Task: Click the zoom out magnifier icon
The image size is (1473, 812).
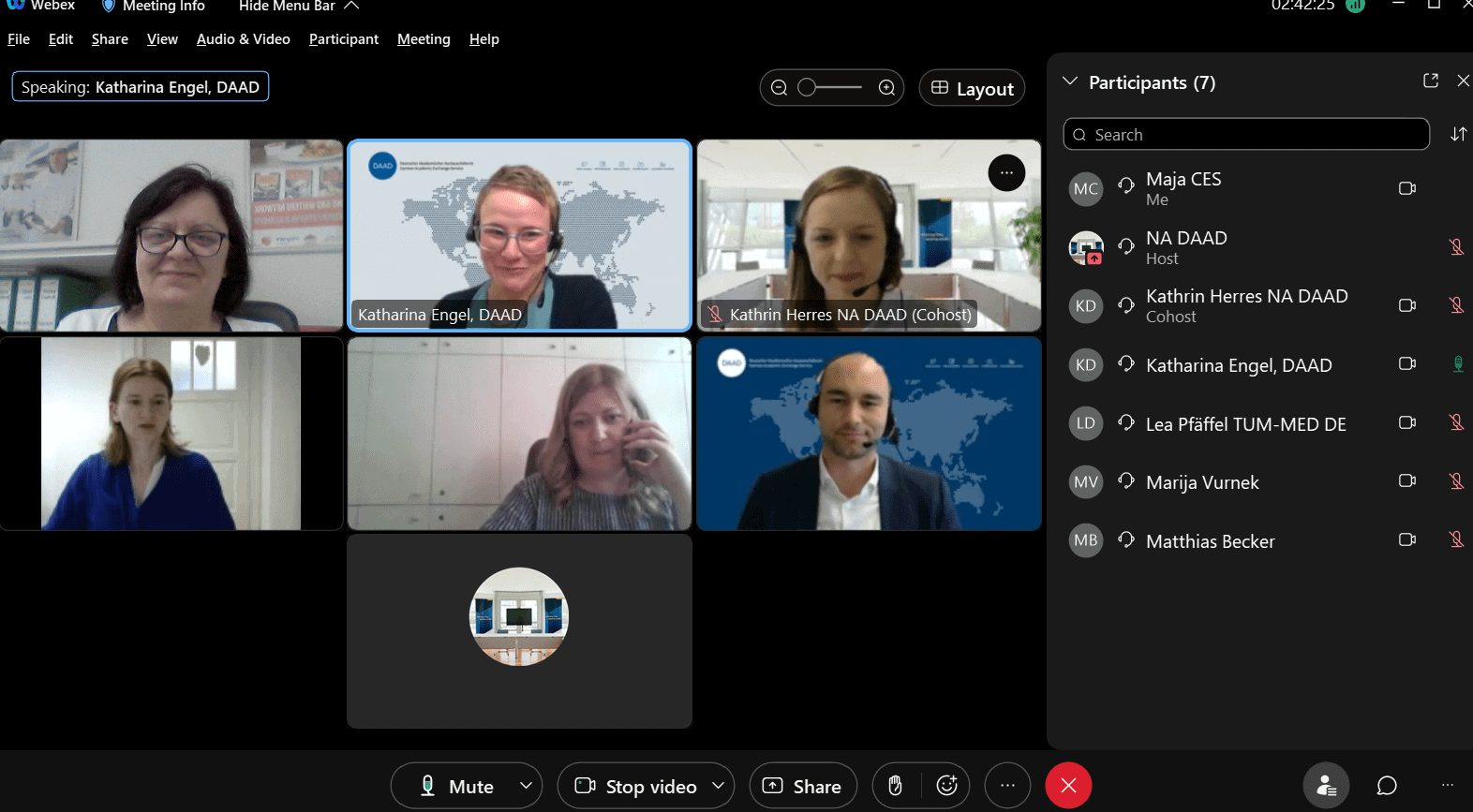Action: (779, 88)
